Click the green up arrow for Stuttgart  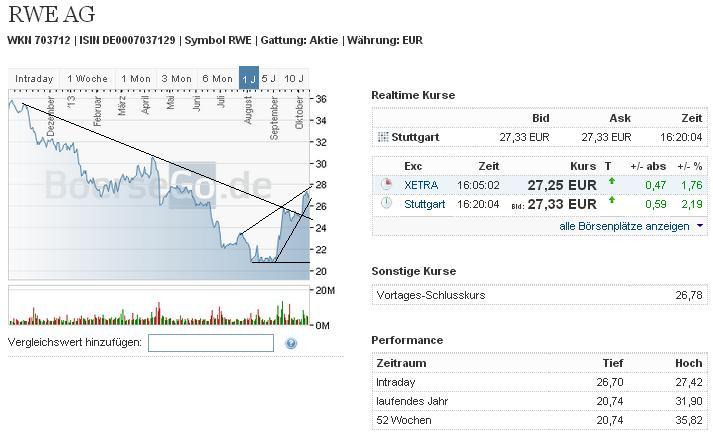pyautogui.click(x=611, y=202)
